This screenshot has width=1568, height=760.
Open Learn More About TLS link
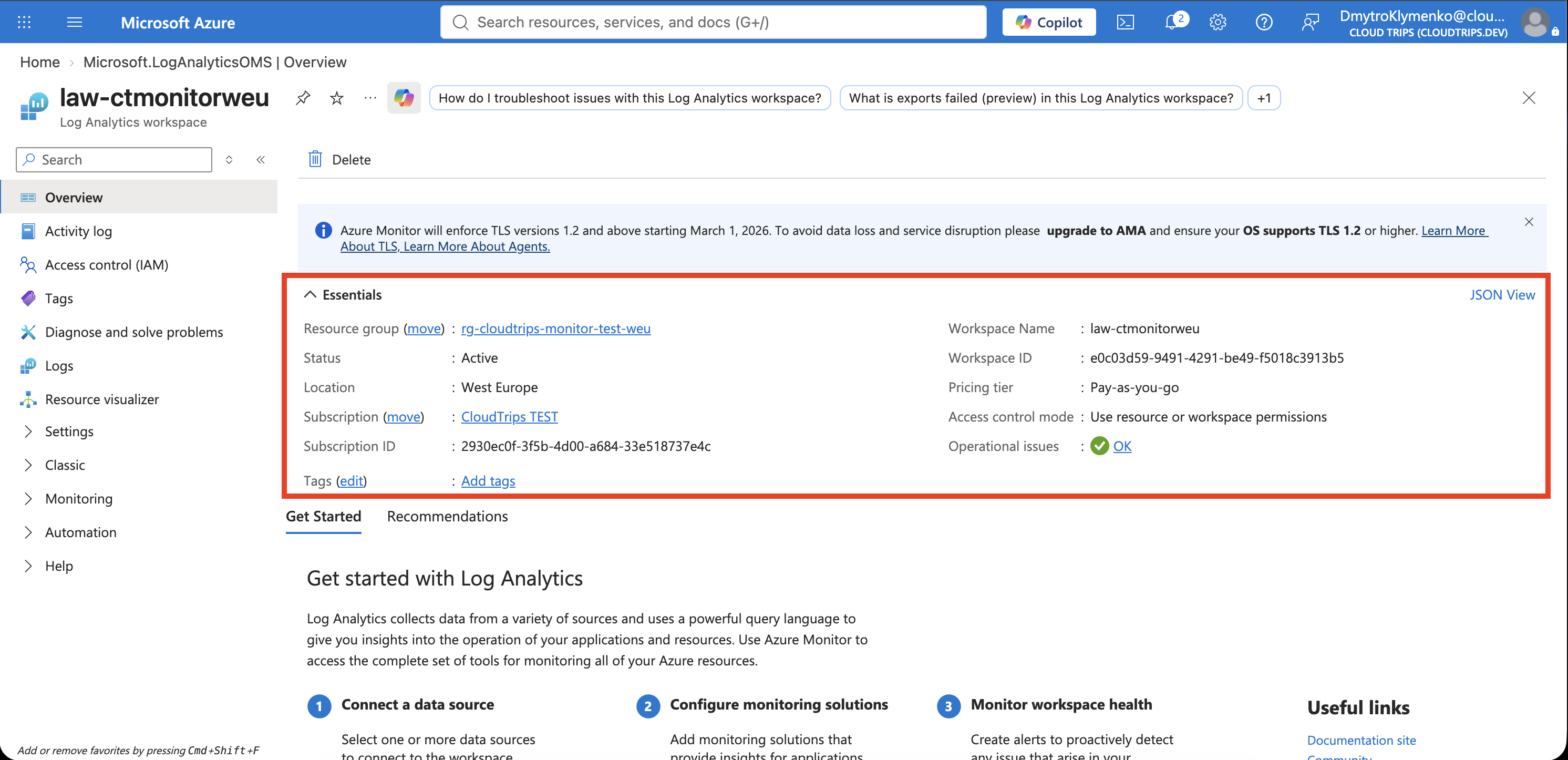pyautogui.click(x=1455, y=230)
